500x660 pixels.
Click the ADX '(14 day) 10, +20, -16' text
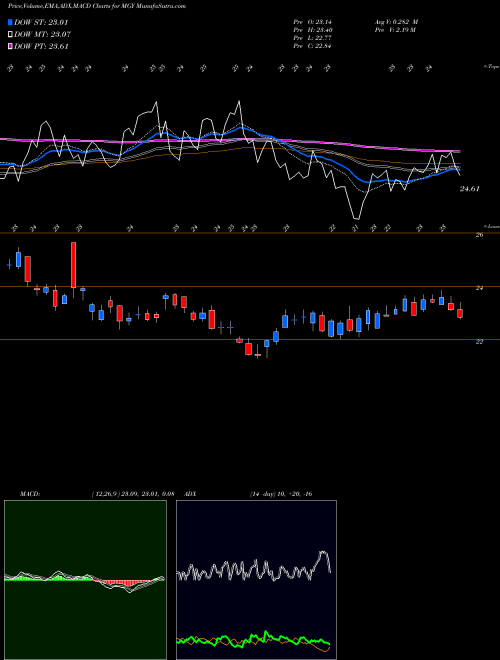281,494
